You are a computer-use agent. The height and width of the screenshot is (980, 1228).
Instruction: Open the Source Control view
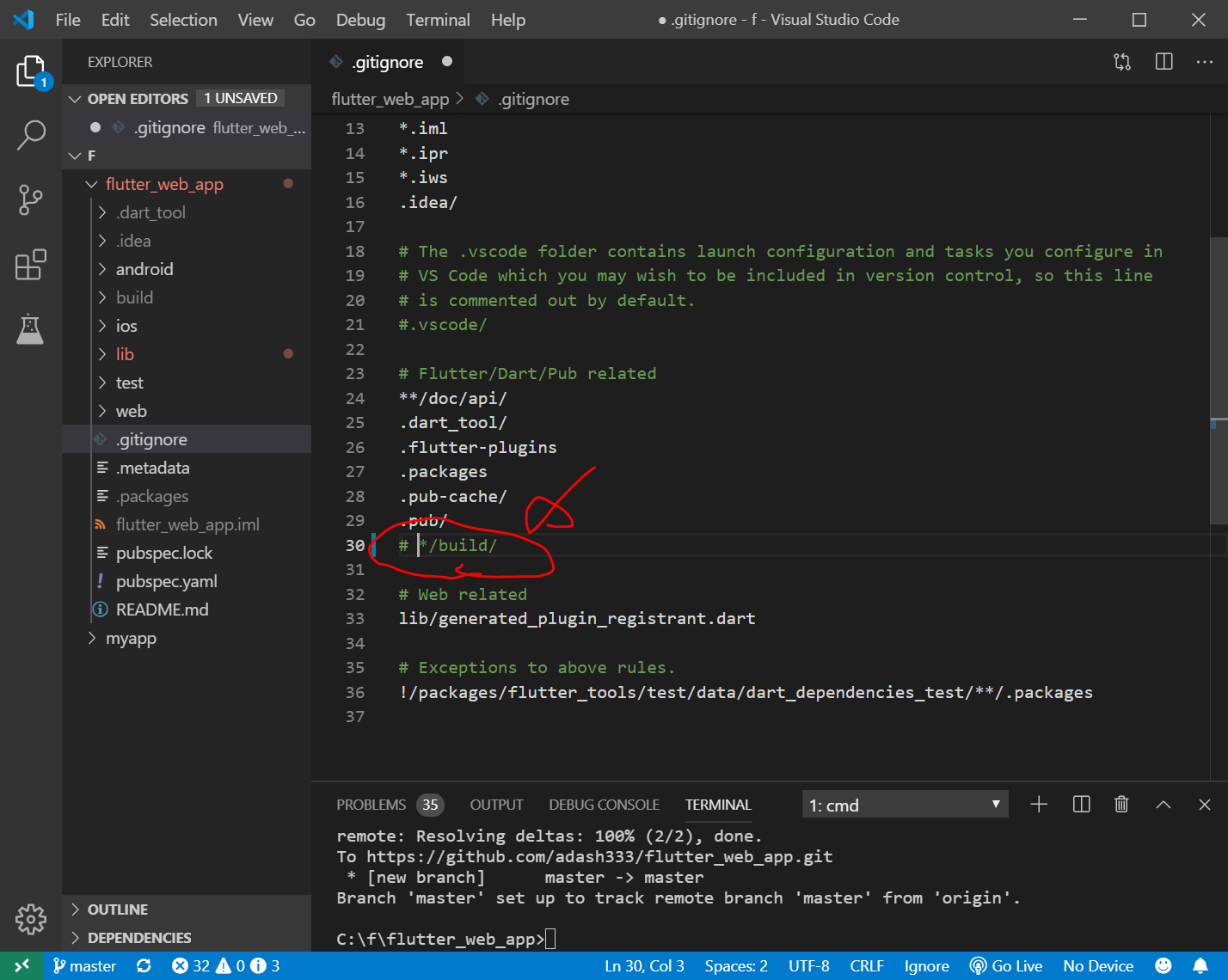tap(31, 200)
